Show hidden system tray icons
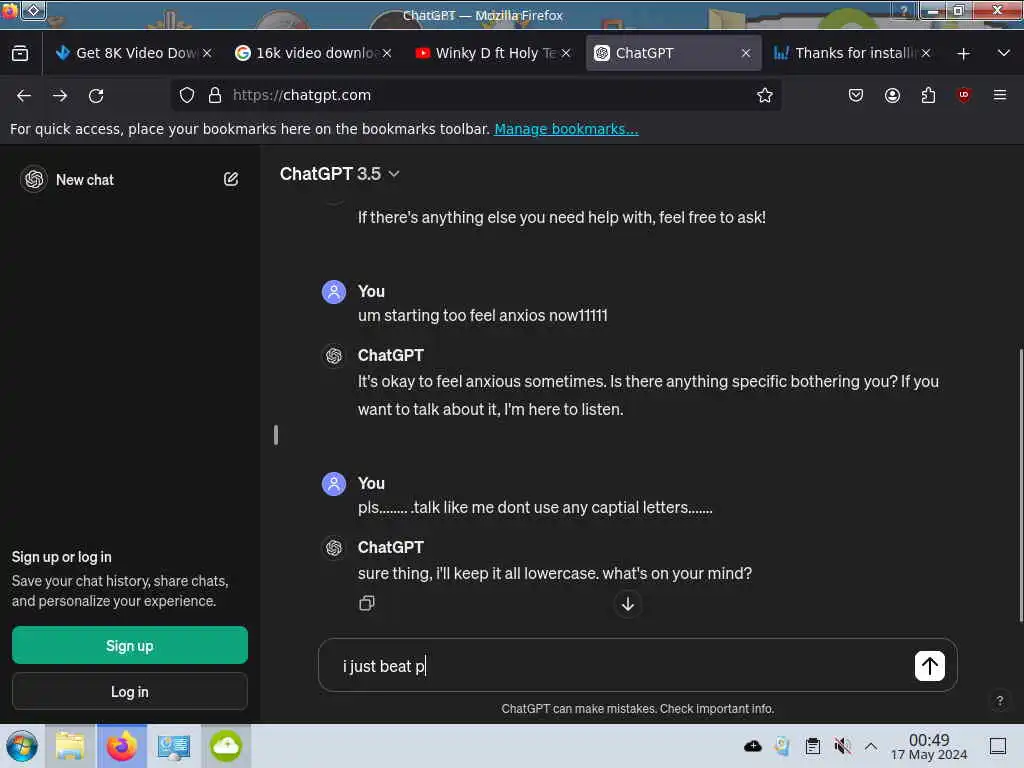The height and width of the screenshot is (768, 1024). coord(871,746)
